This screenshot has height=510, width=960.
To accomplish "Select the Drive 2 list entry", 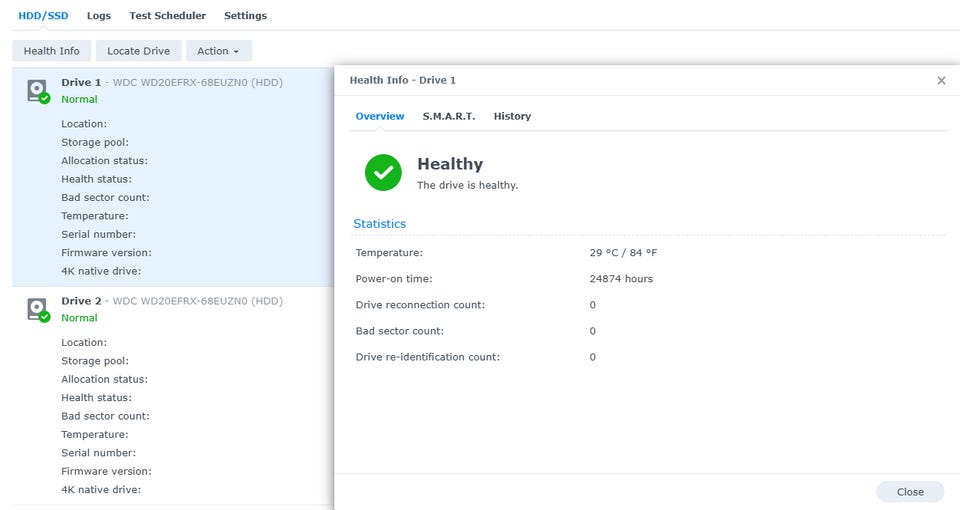I will (173, 396).
